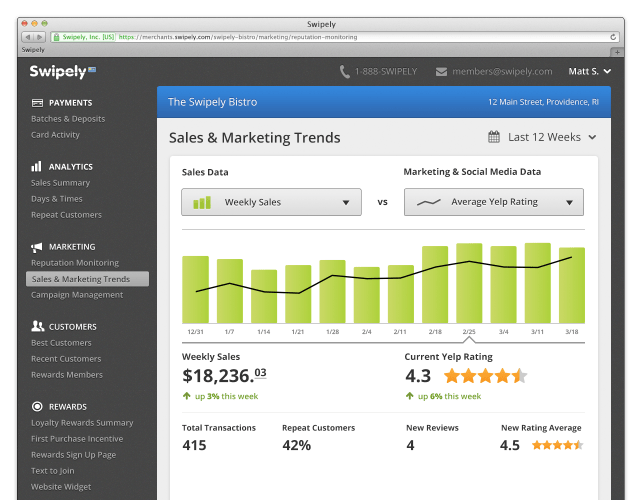640x500 pixels.
Task: Open the Average Yelp Rating dropdown
Action: (493, 202)
